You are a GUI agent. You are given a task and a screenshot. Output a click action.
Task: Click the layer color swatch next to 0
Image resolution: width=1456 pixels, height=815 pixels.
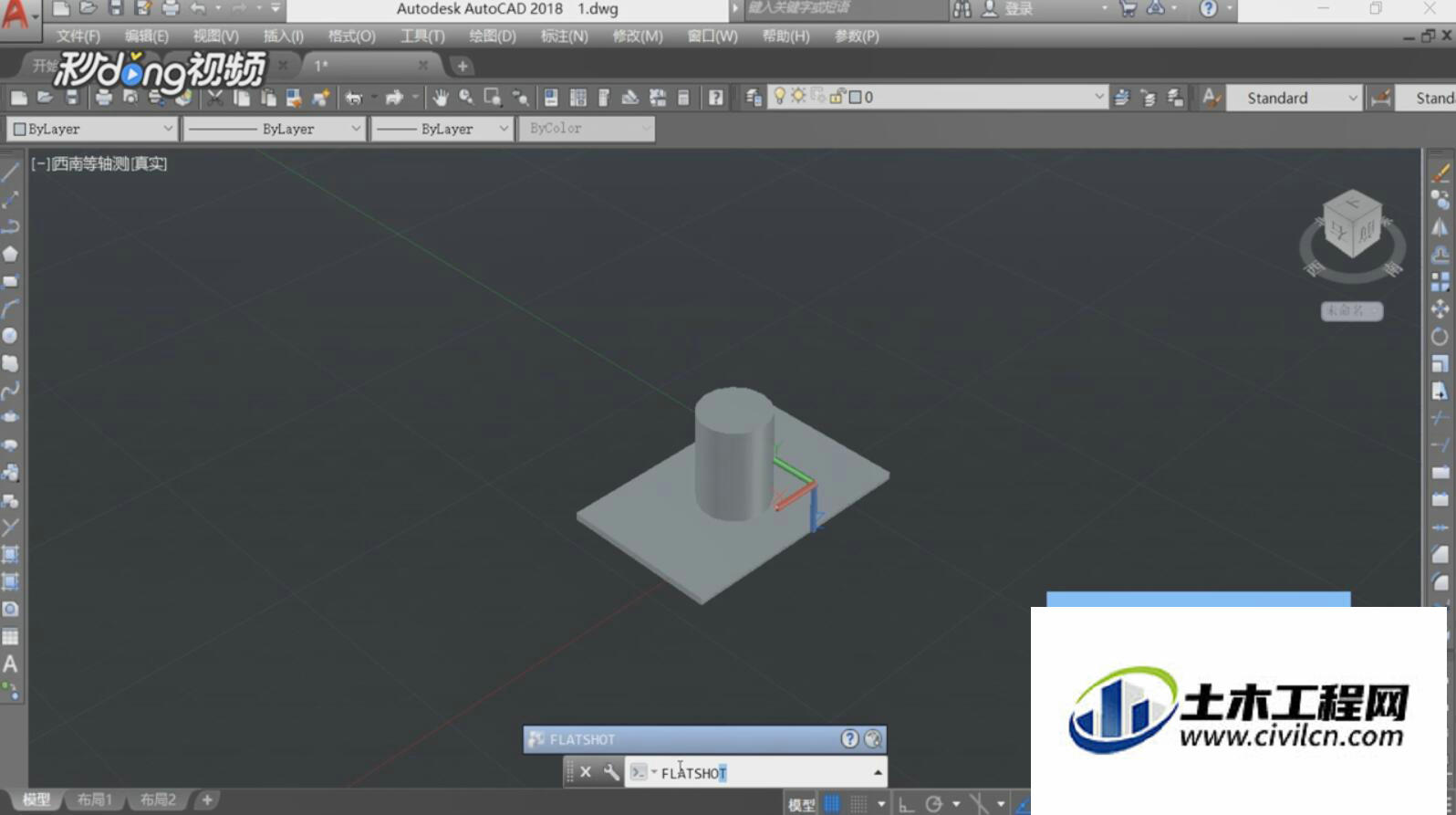(x=855, y=97)
